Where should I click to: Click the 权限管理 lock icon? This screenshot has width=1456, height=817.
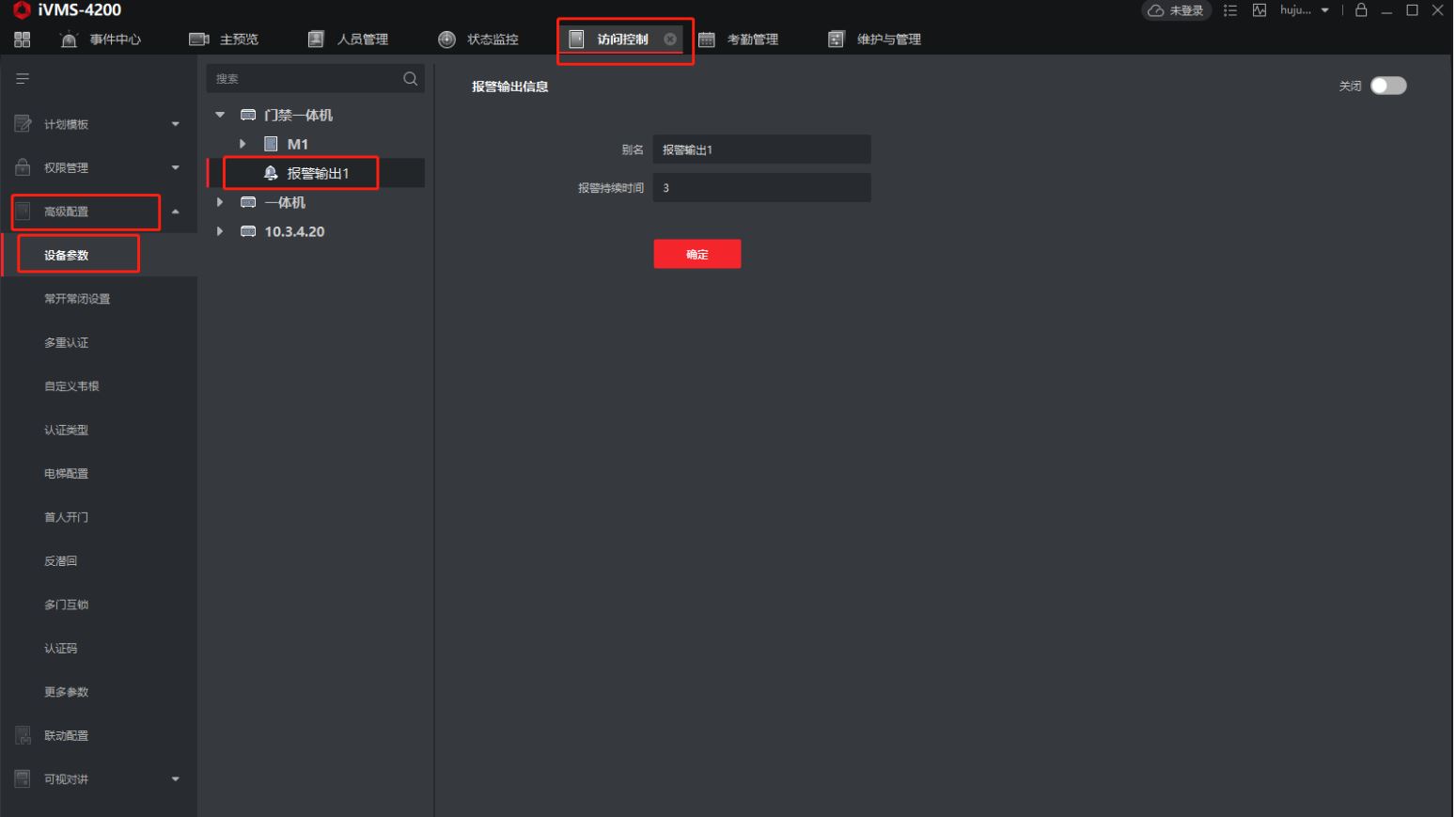23,167
